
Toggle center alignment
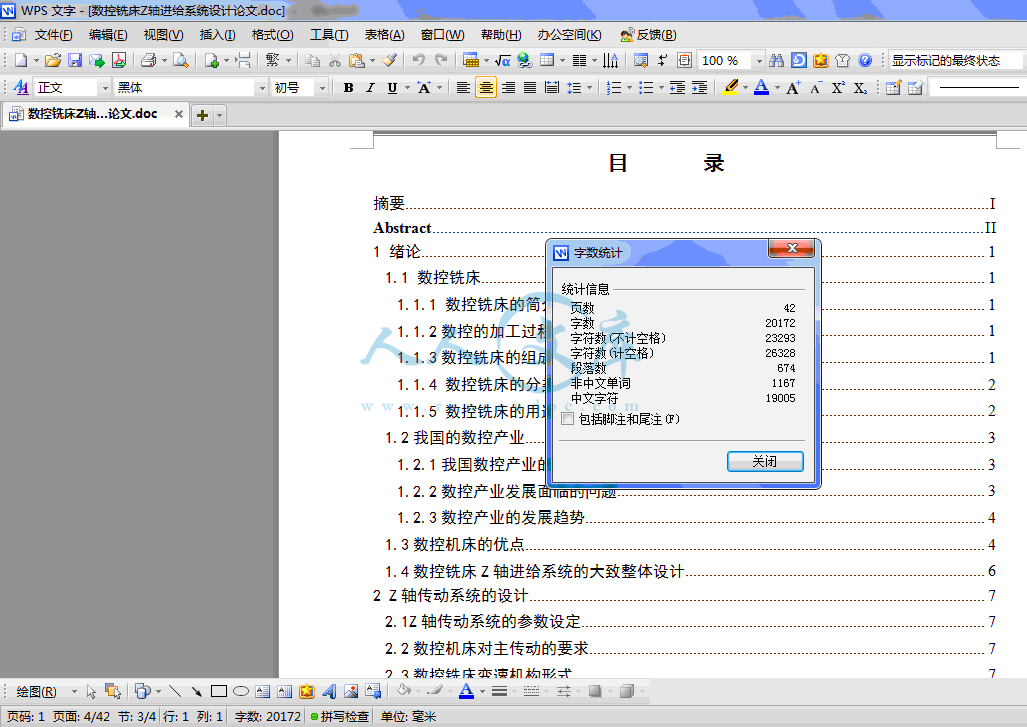(486, 88)
